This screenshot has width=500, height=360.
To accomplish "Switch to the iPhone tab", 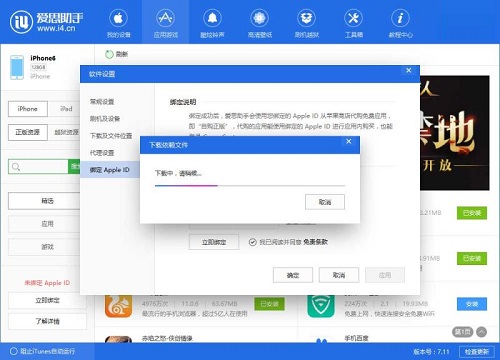I will [28, 109].
